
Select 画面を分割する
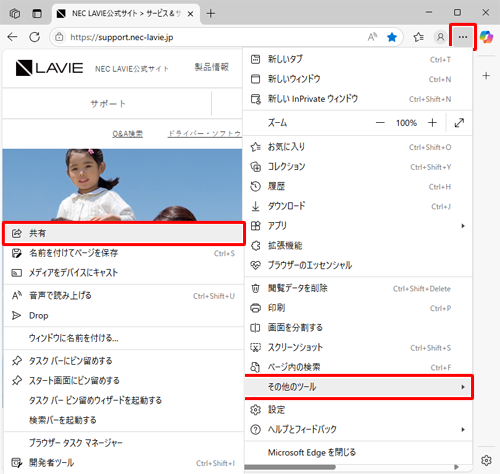click(x=358, y=328)
